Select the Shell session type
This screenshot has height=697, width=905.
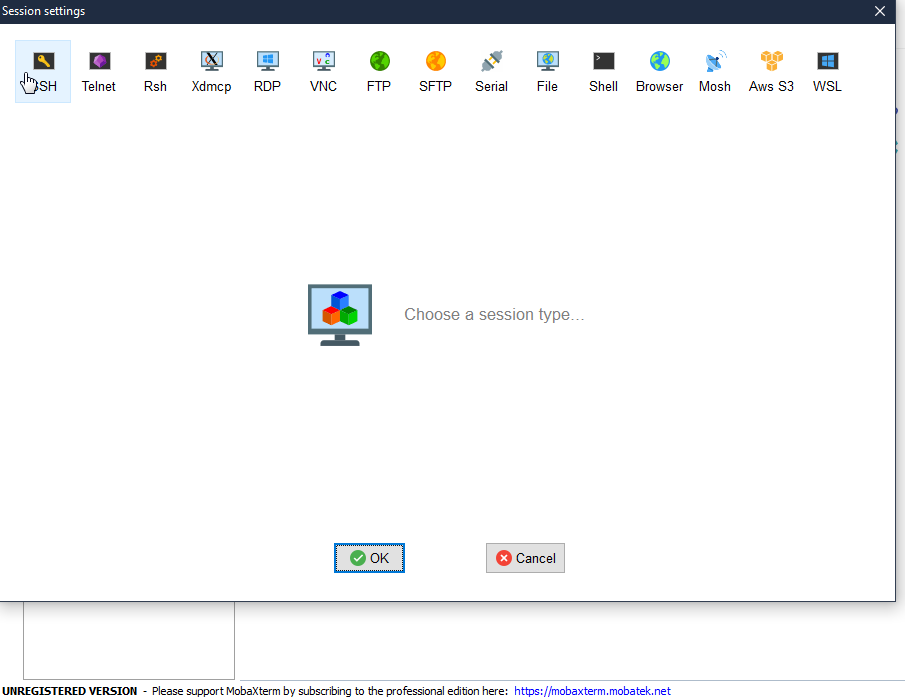click(x=603, y=70)
